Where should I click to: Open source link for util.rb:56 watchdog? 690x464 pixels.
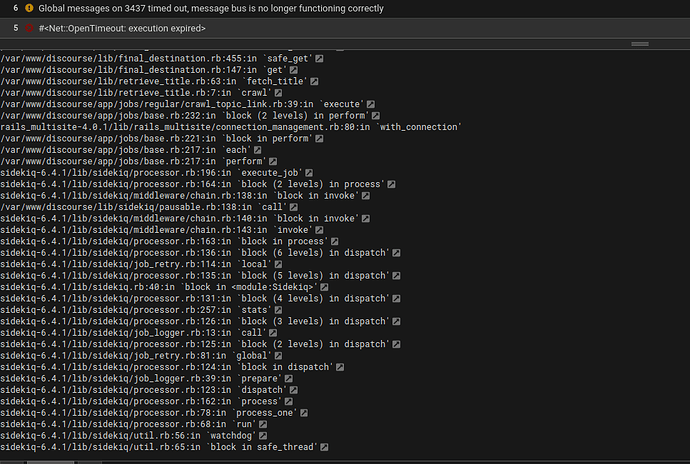(263, 436)
